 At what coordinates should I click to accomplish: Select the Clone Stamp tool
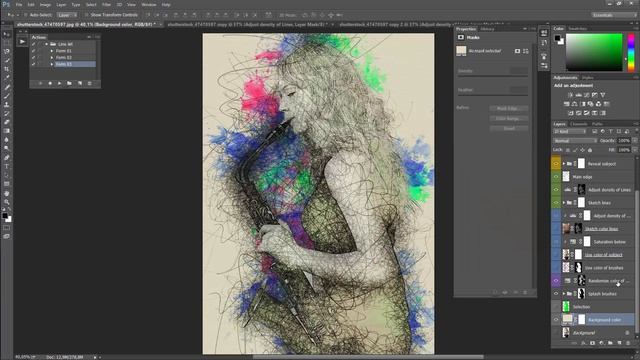click(7, 104)
